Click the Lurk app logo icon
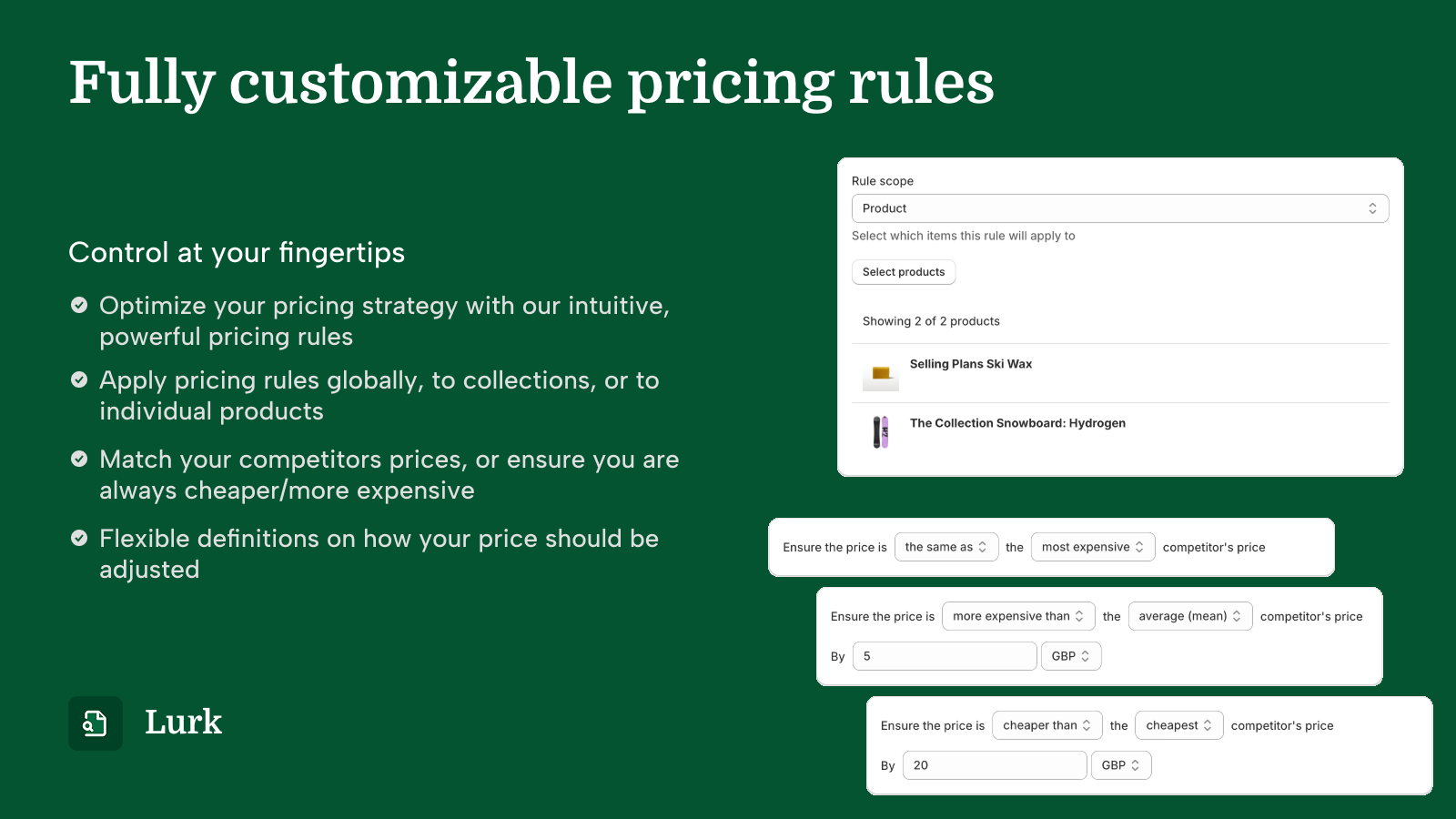The height and width of the screenshot is (819, 1456). click(x=96, y=723)
